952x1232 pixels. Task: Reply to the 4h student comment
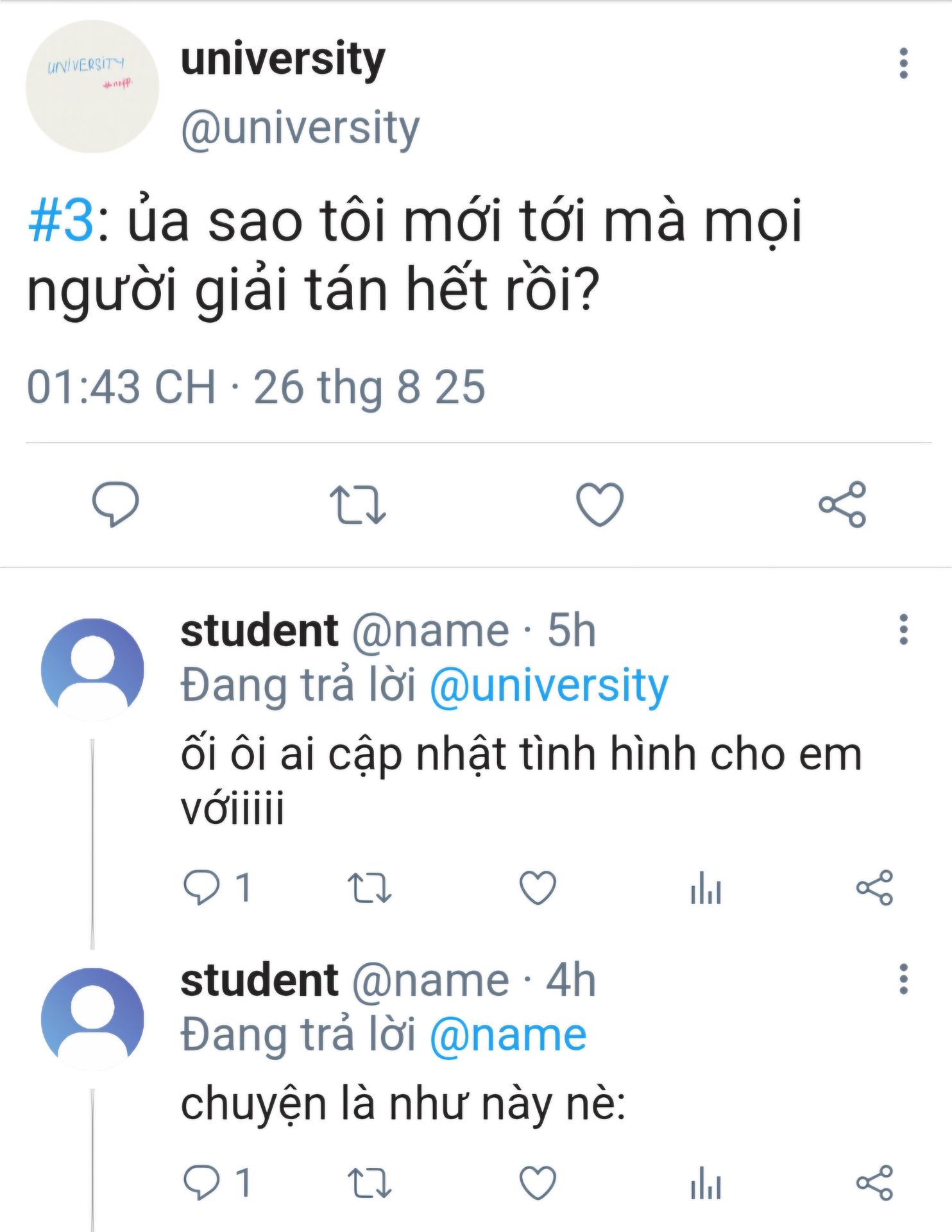click(x=201, y=1182)
